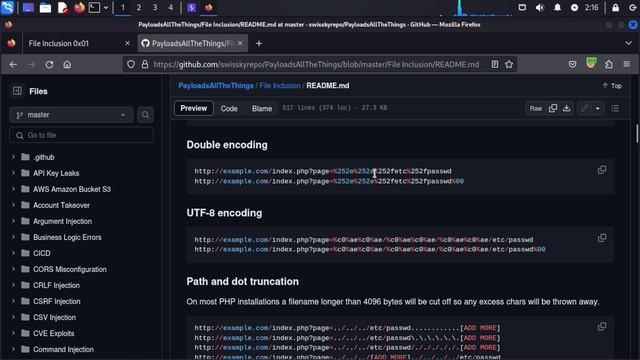The width and height of the screenshot is (640, 360).
Task: Expand the API Key Leaks folder
Action: (x=13, y=173)
